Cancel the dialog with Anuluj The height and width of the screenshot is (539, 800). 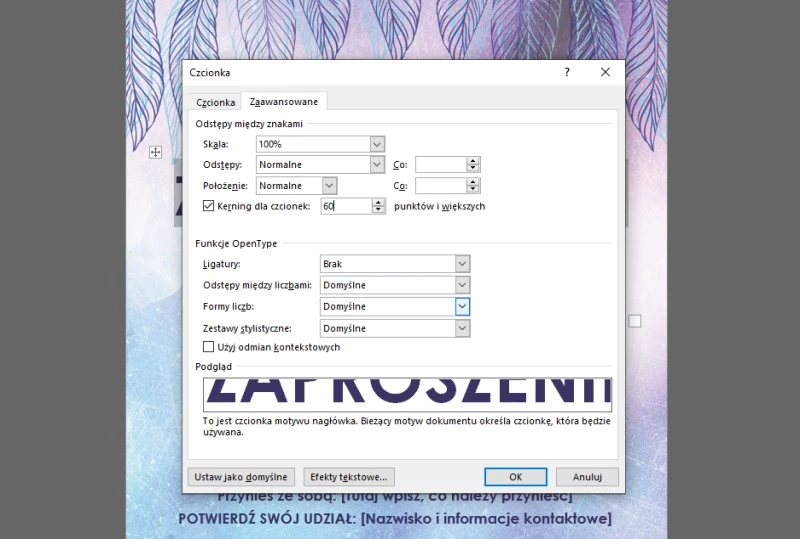click(587, 477)
